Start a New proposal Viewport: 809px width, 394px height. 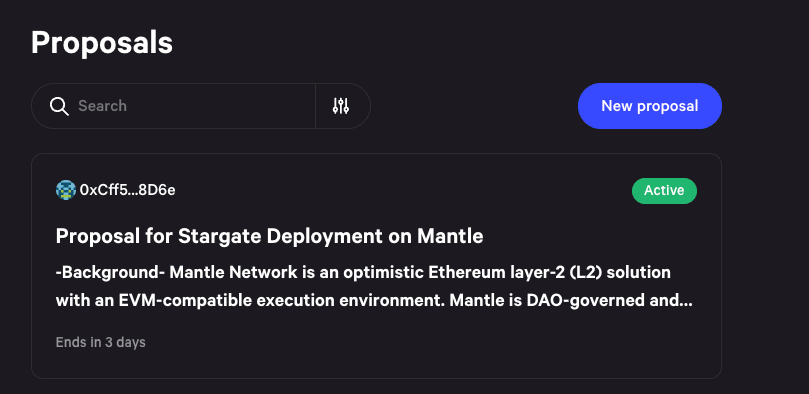pos(650,106)
